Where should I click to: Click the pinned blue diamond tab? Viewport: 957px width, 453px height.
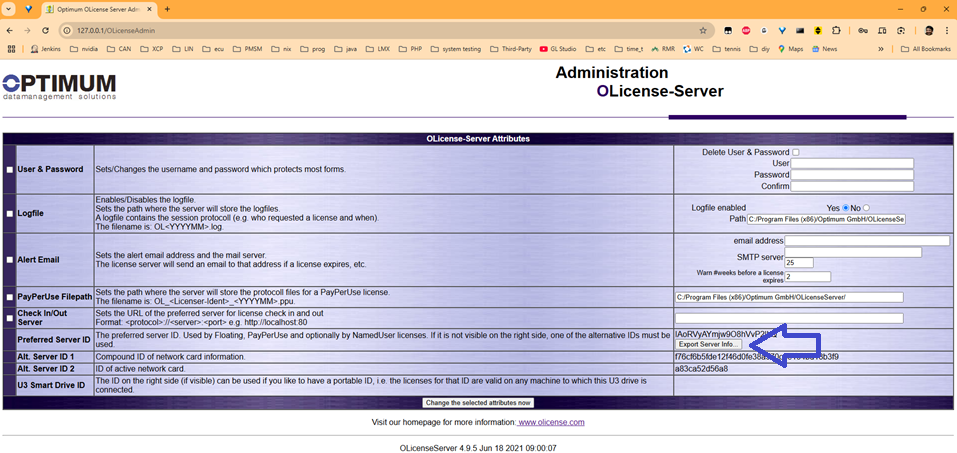click(29, 9)
